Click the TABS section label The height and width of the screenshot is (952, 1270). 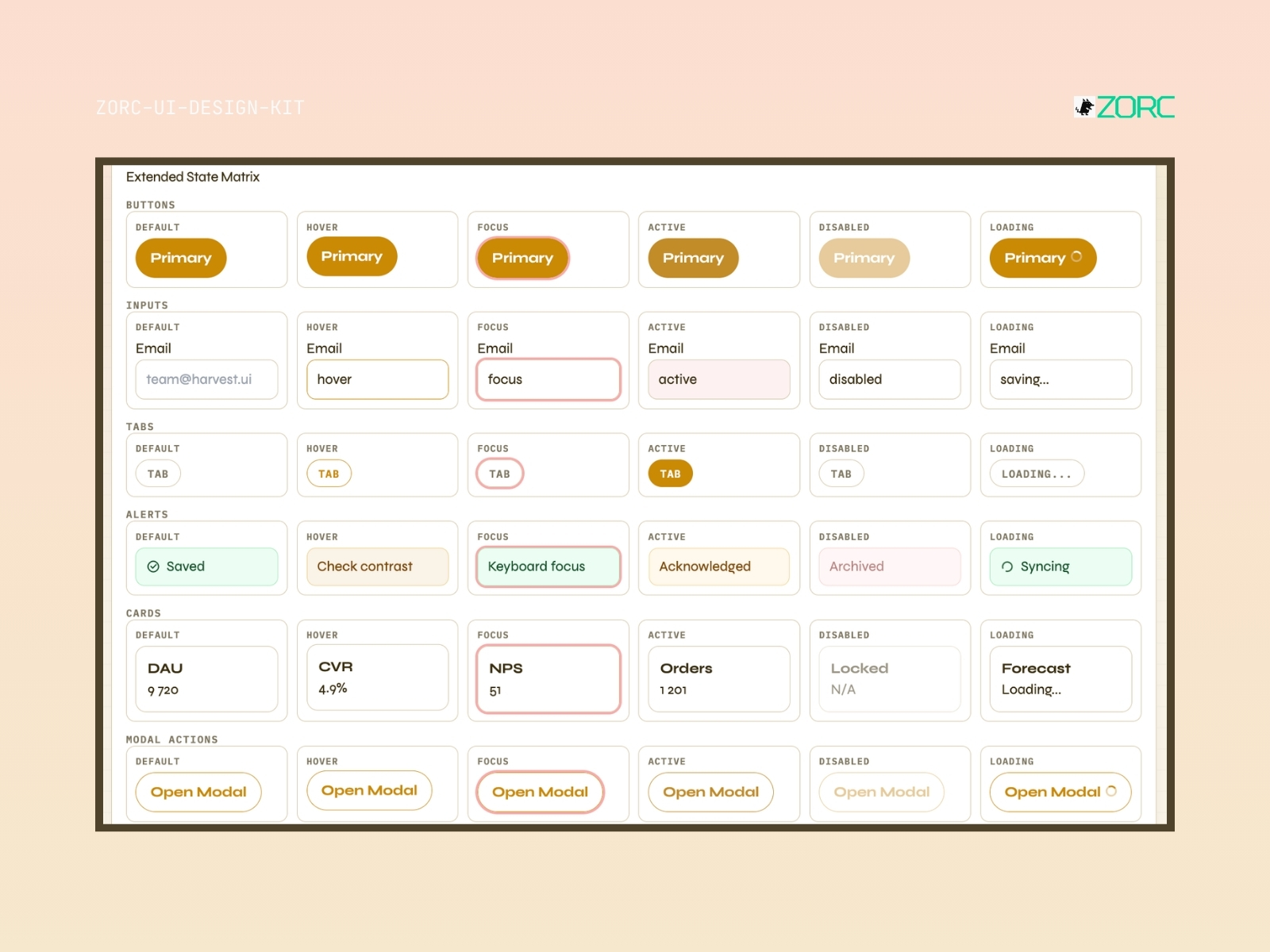[x=140, y=427]
